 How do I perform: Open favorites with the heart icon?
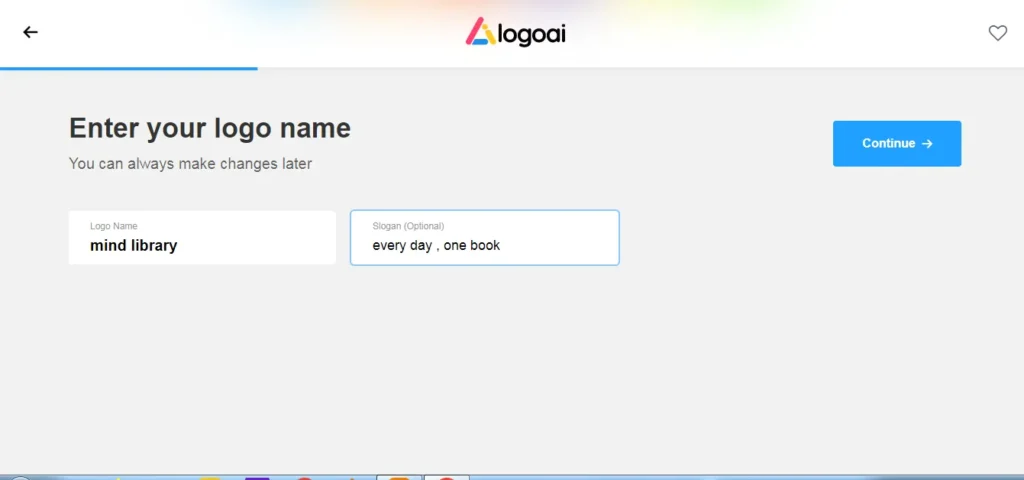point(997,33)
